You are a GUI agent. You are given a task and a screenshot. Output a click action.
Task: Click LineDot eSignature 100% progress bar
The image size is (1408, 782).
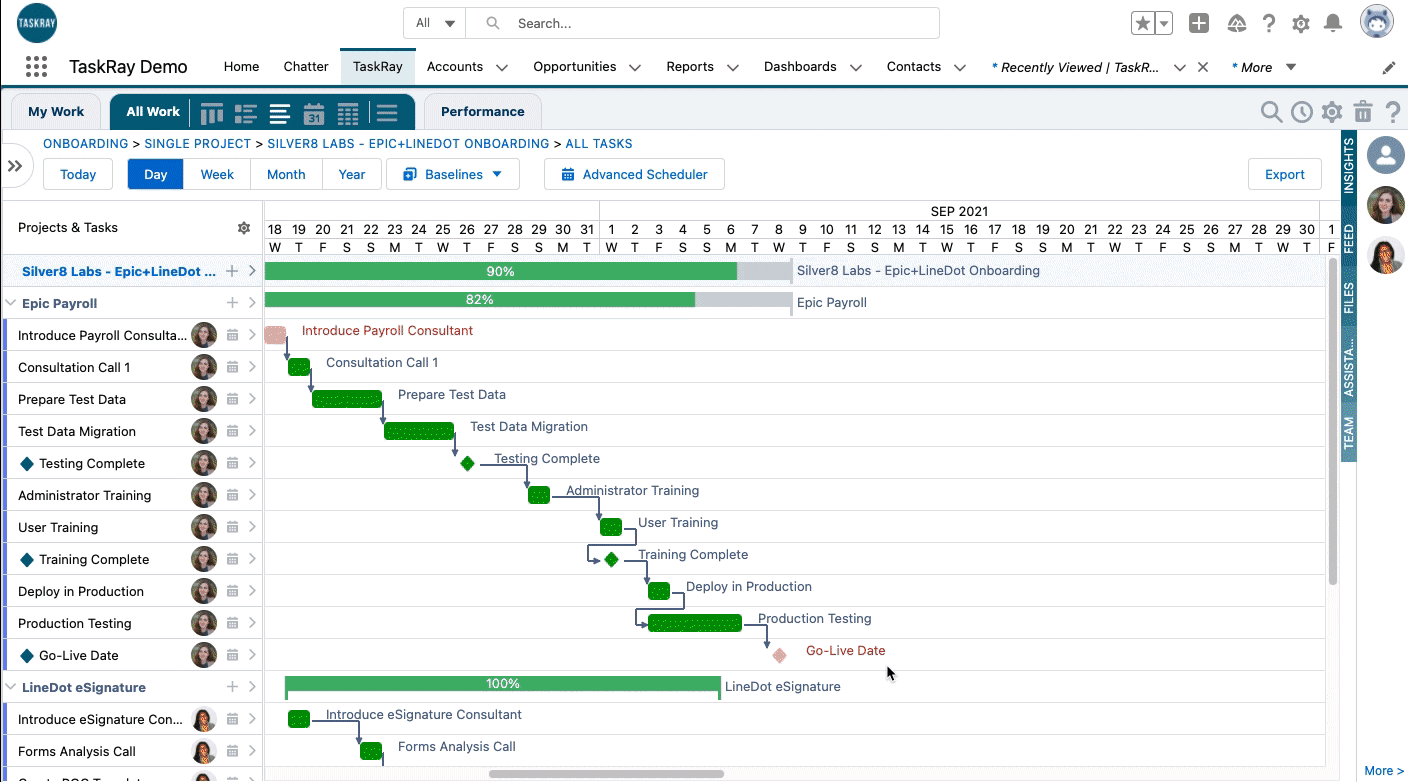(x=502, y=685)
